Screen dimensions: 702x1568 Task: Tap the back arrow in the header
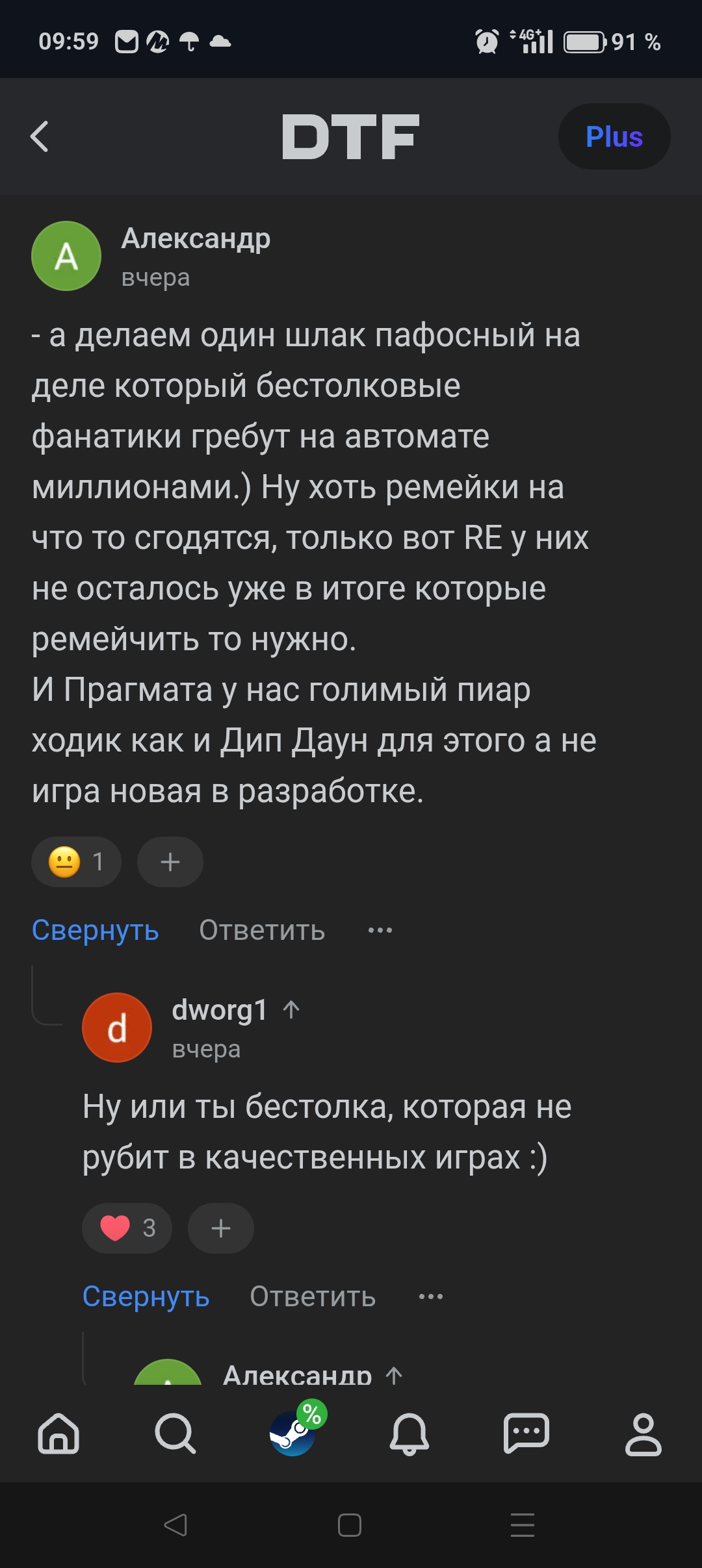[x=40, y=136]
